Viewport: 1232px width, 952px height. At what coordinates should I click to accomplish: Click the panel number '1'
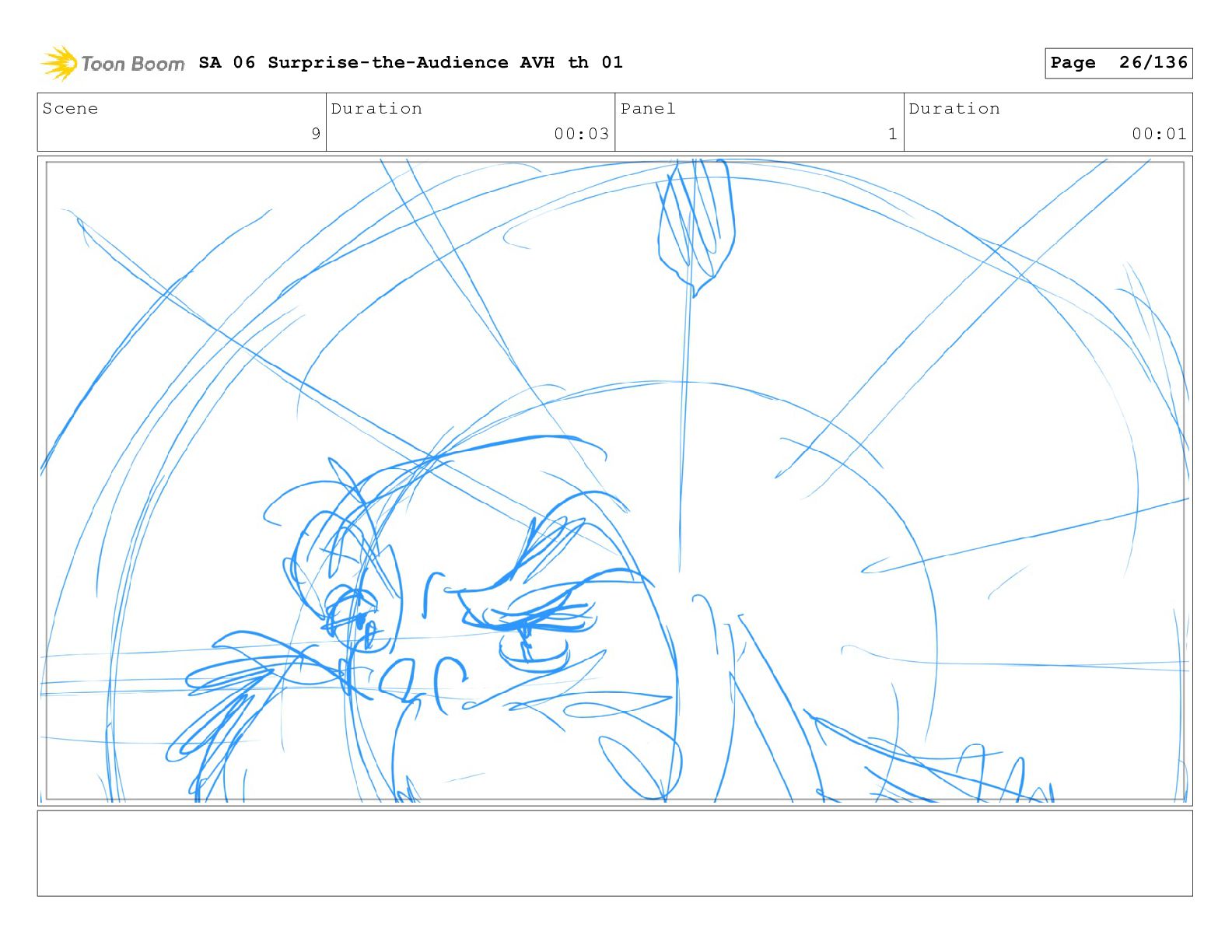[893, 134]
